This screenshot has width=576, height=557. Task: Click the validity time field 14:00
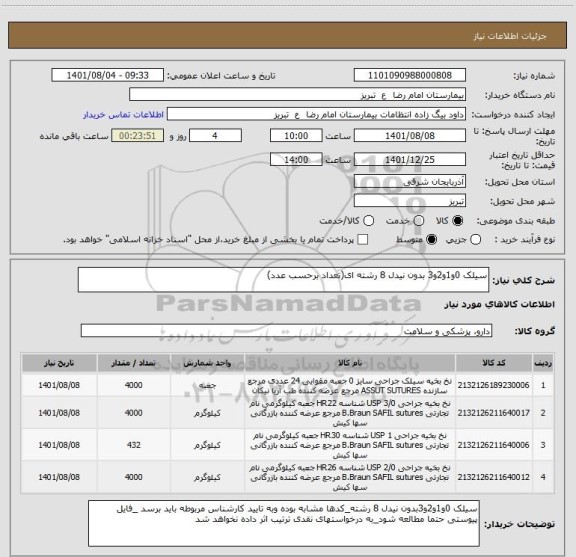(x=296, y=159)
